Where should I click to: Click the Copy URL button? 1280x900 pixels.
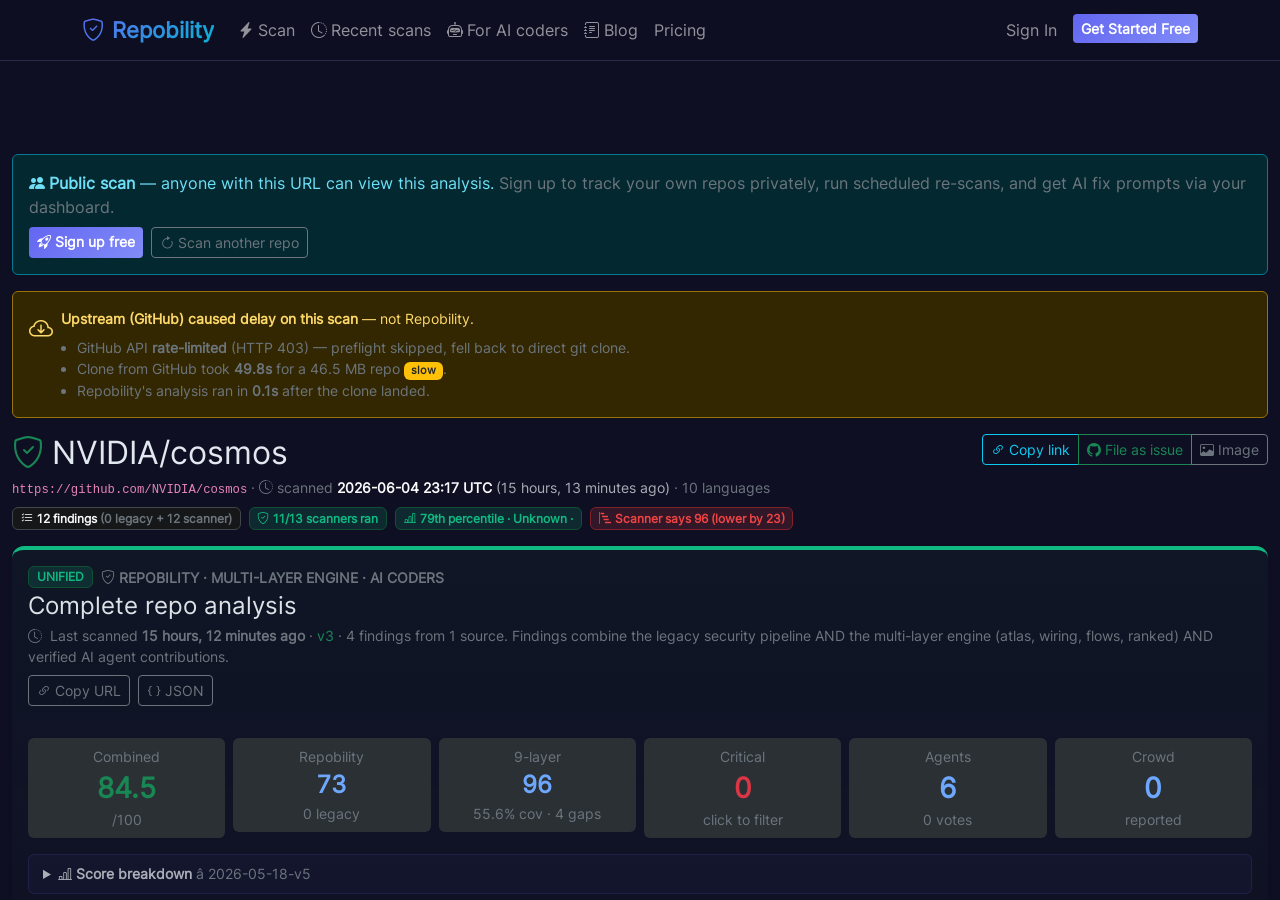(79, 690)
